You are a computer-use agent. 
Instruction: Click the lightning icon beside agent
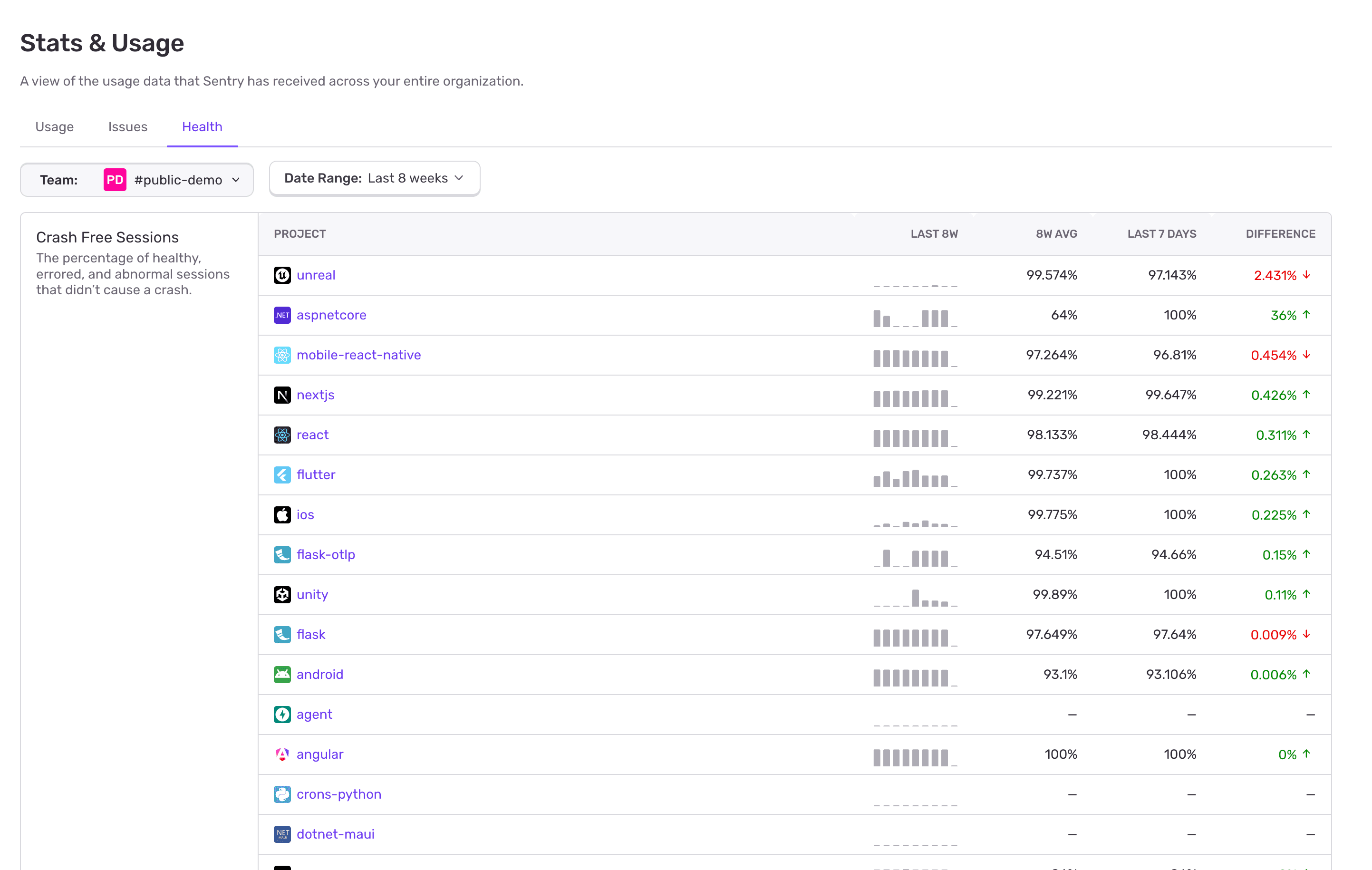[x=282, y=714]
